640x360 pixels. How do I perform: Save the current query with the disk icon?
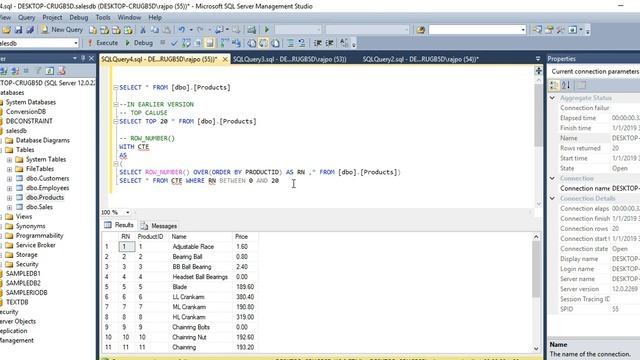coord(18,30)
